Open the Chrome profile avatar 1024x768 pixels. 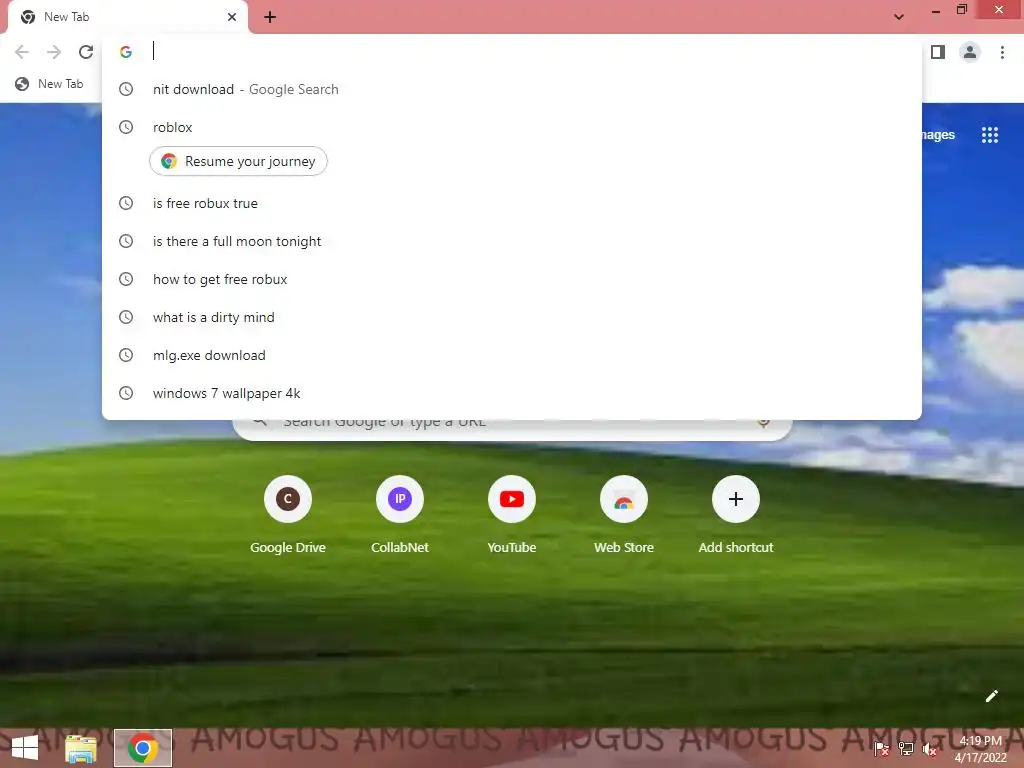click(x=970, y=52)
